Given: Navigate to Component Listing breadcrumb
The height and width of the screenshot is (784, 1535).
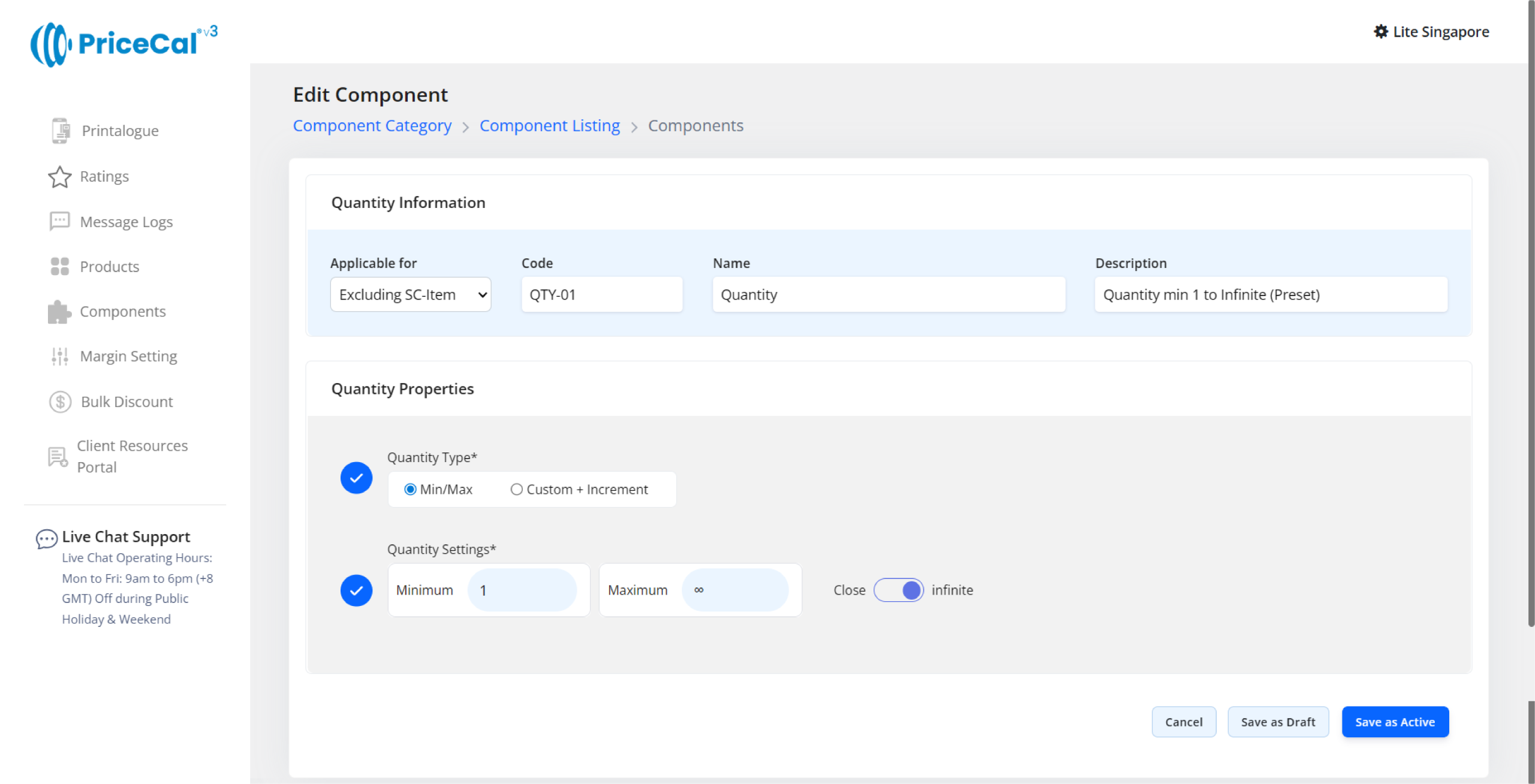Looking at the screenshot, I should pos(549,126).
